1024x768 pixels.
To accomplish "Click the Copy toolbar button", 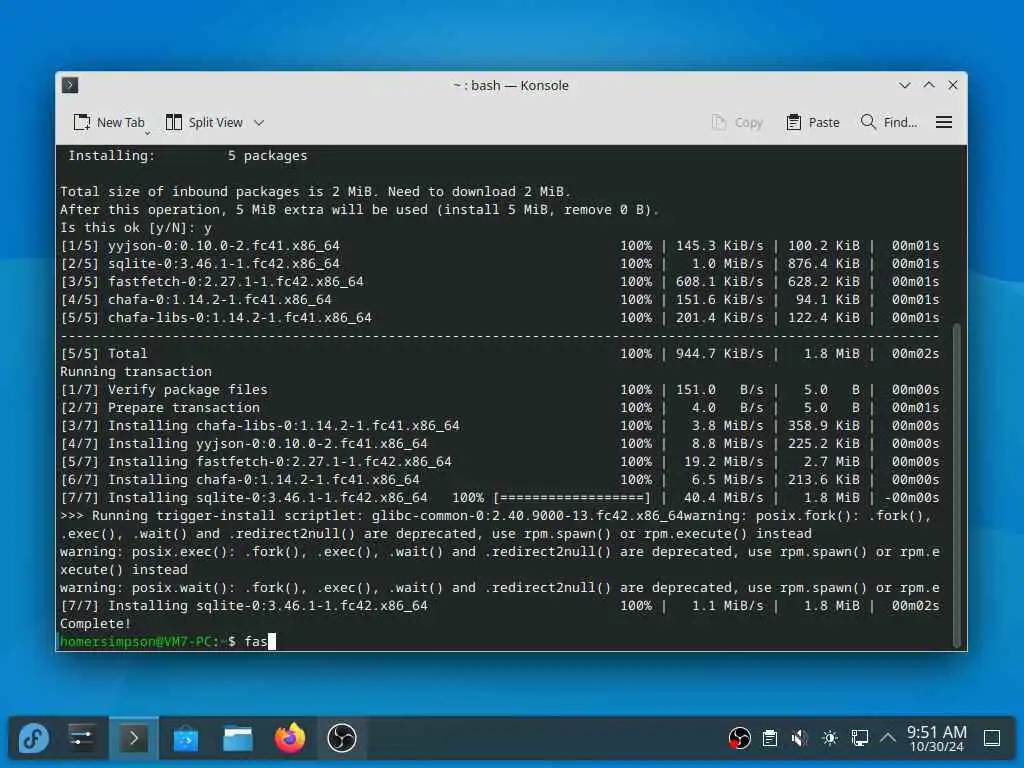I will [x=738, y=123].
